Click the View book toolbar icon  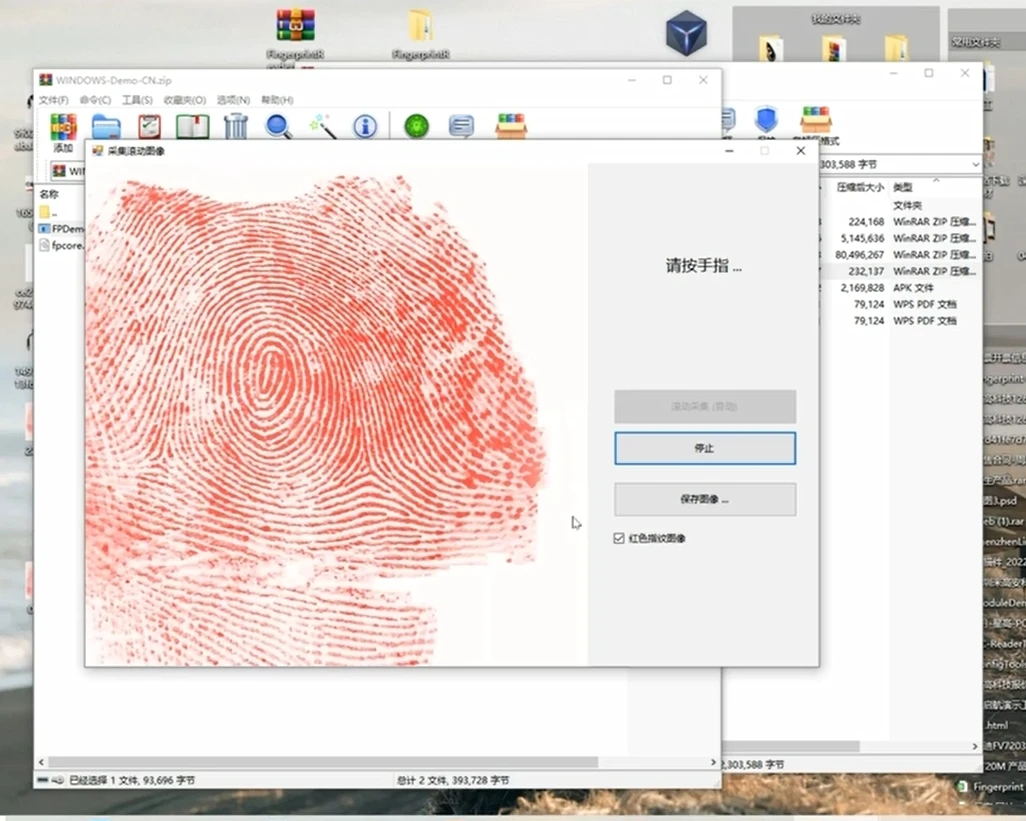(192, 127)
